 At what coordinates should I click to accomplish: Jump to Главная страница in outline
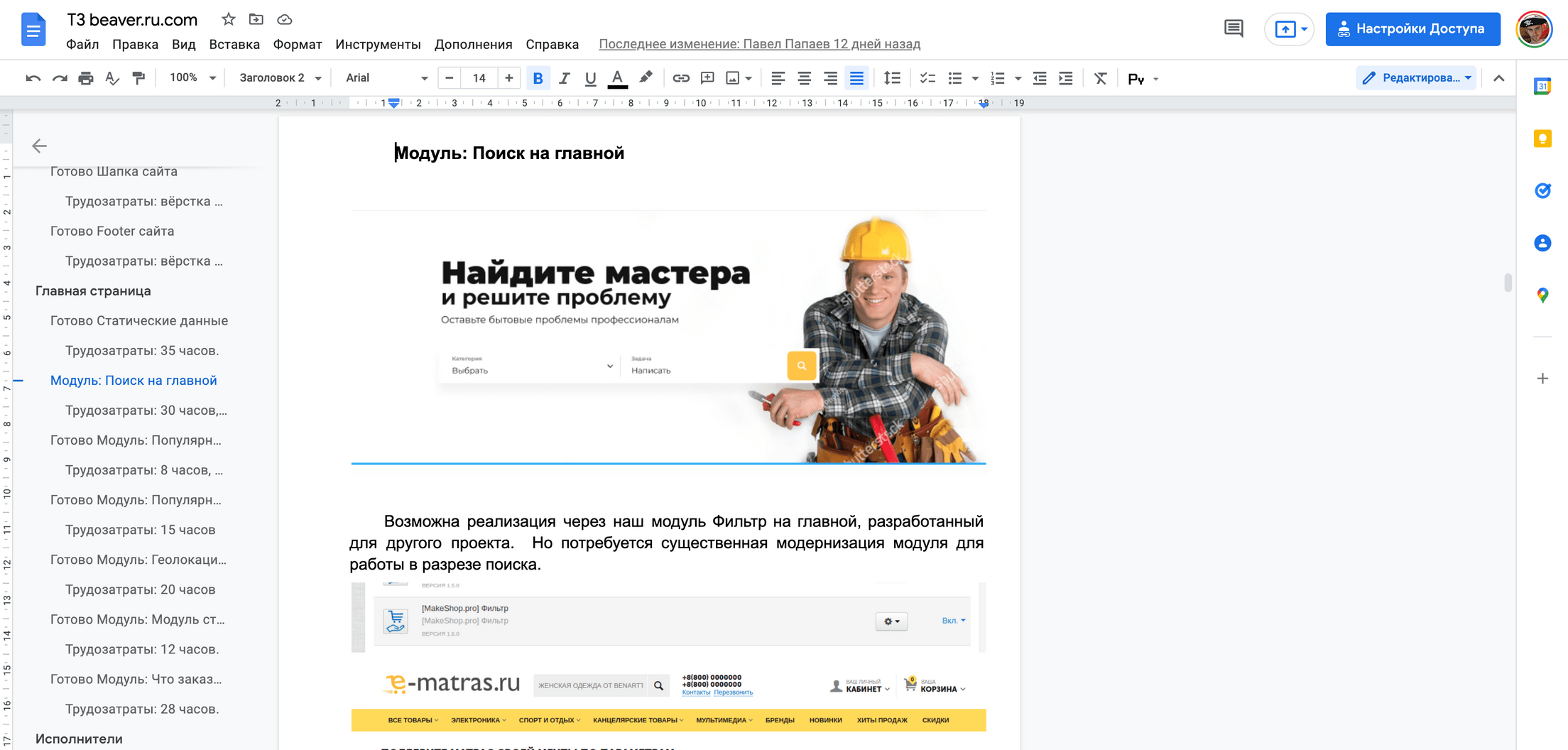click(93, 290)
